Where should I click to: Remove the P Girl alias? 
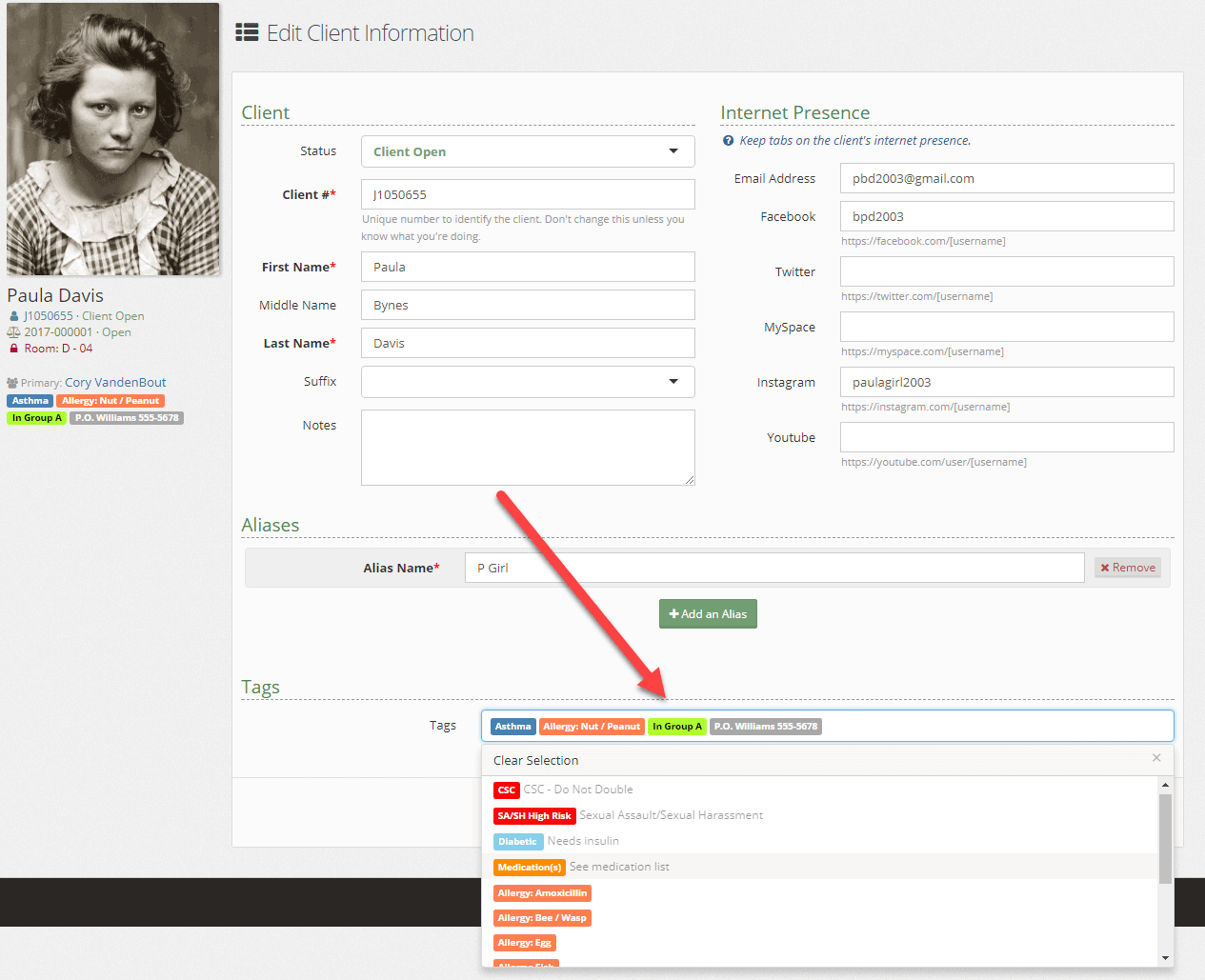pyautogui.click(x=1127, y=568)
